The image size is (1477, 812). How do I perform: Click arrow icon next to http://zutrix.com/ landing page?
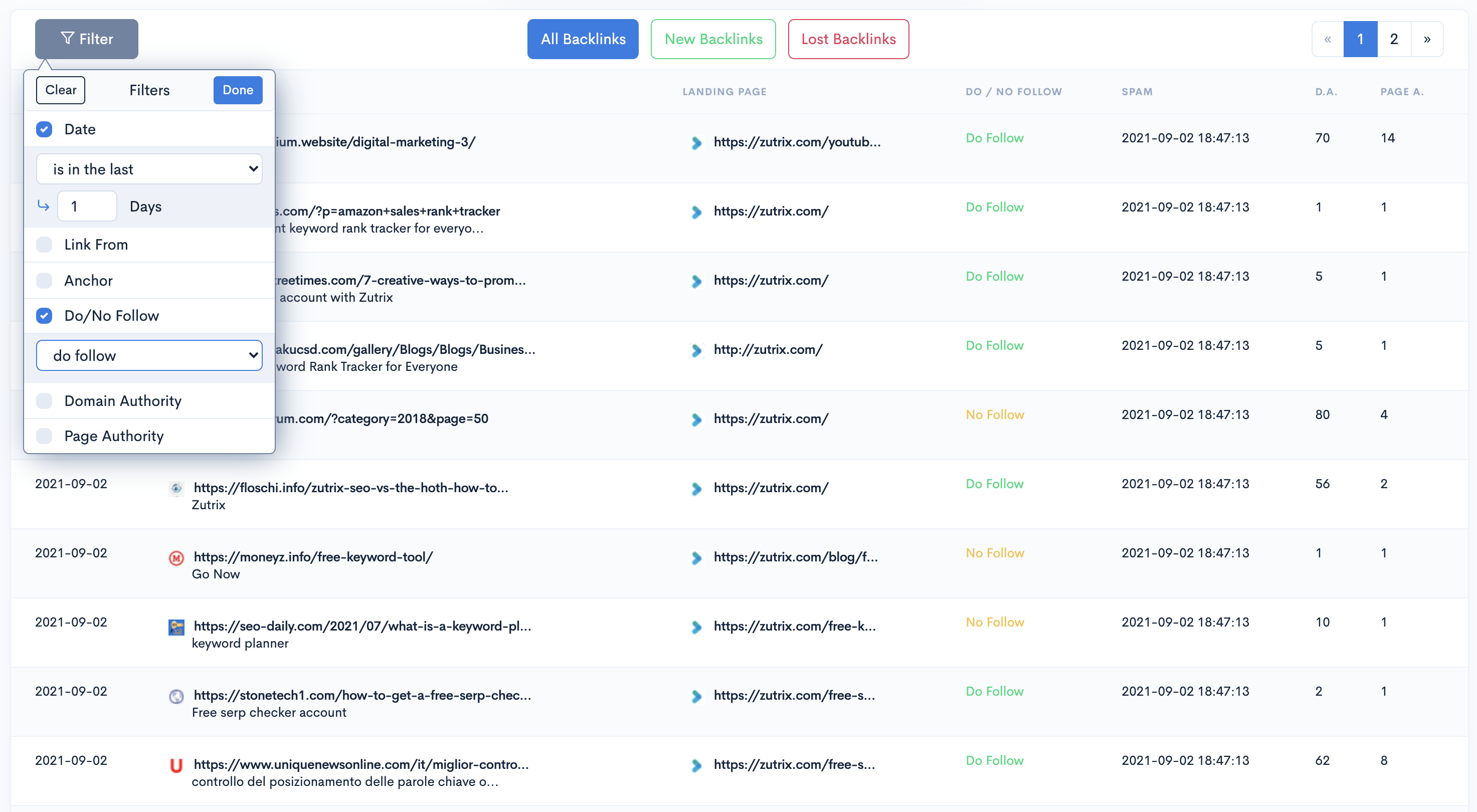(696, 350)
